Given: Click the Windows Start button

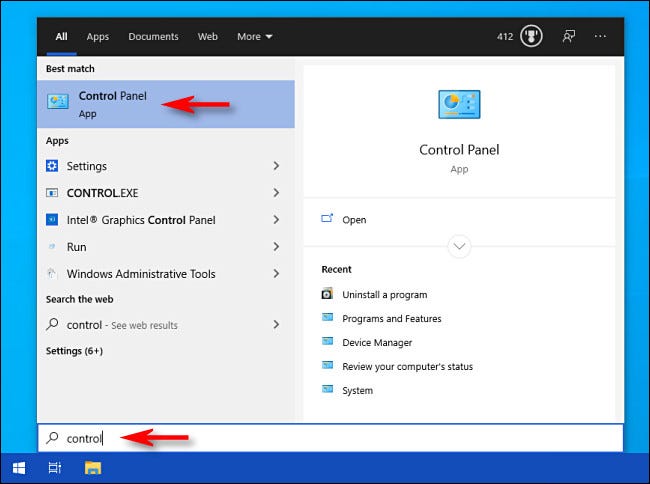Looking at the screenshot, I should pos(18,468).
